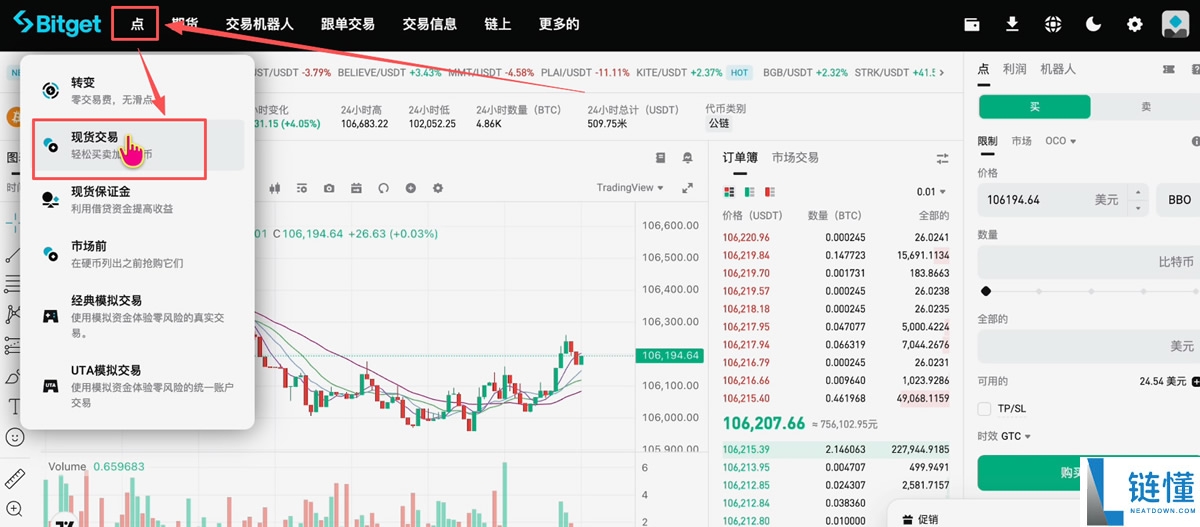Open order book settings sliders icon
1200x527 pixels.
pos(942,158)
